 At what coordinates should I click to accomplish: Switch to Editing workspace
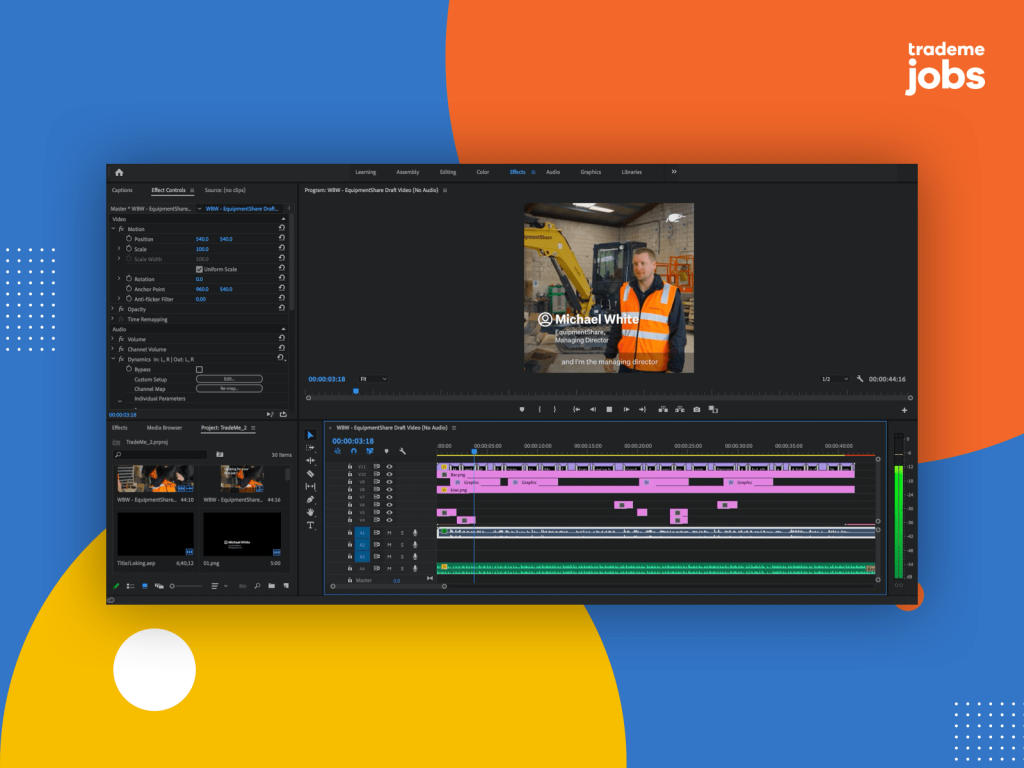[448, 172]
